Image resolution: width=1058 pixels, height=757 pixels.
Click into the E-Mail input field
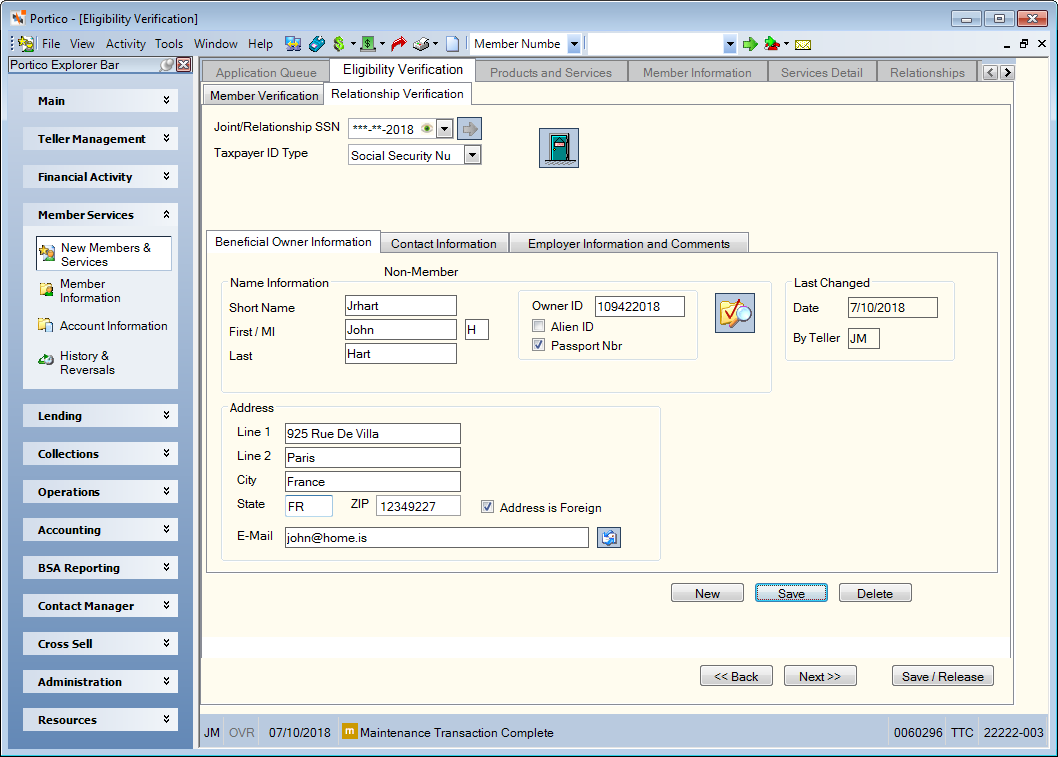pos(437,538)
